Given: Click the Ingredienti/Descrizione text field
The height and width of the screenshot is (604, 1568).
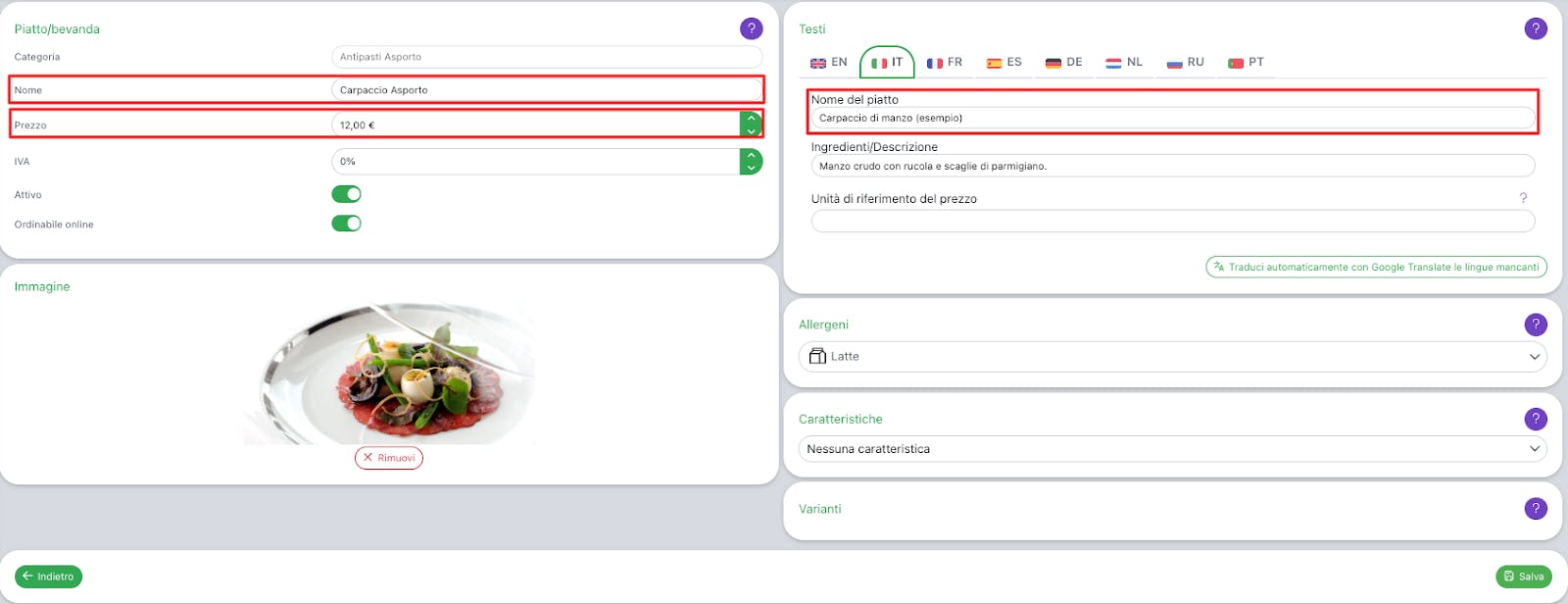Looking at the screenshot, I should [x=1172, y=167].
